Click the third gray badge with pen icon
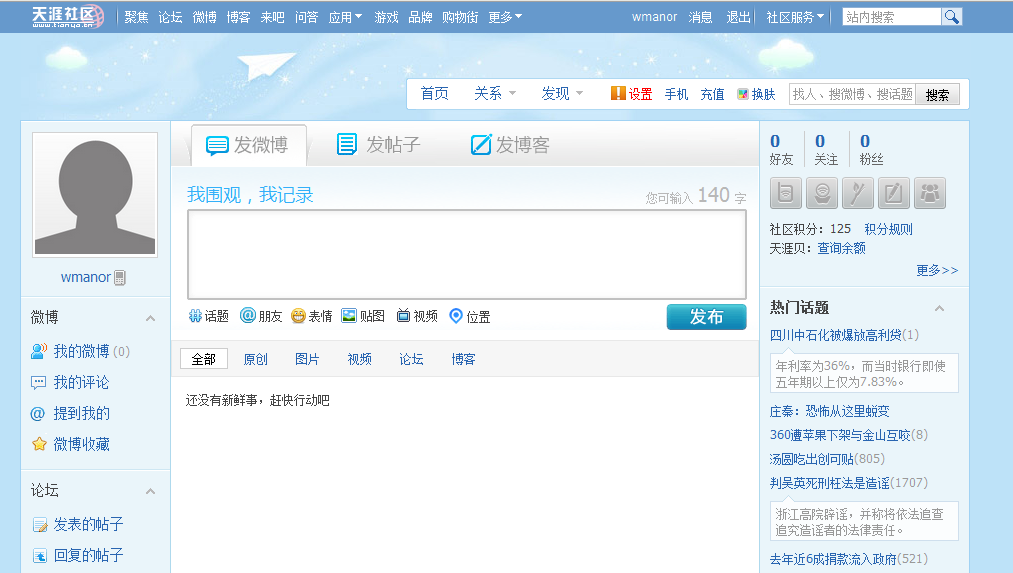Viewport: 1013px width, 573px height. 858,193
